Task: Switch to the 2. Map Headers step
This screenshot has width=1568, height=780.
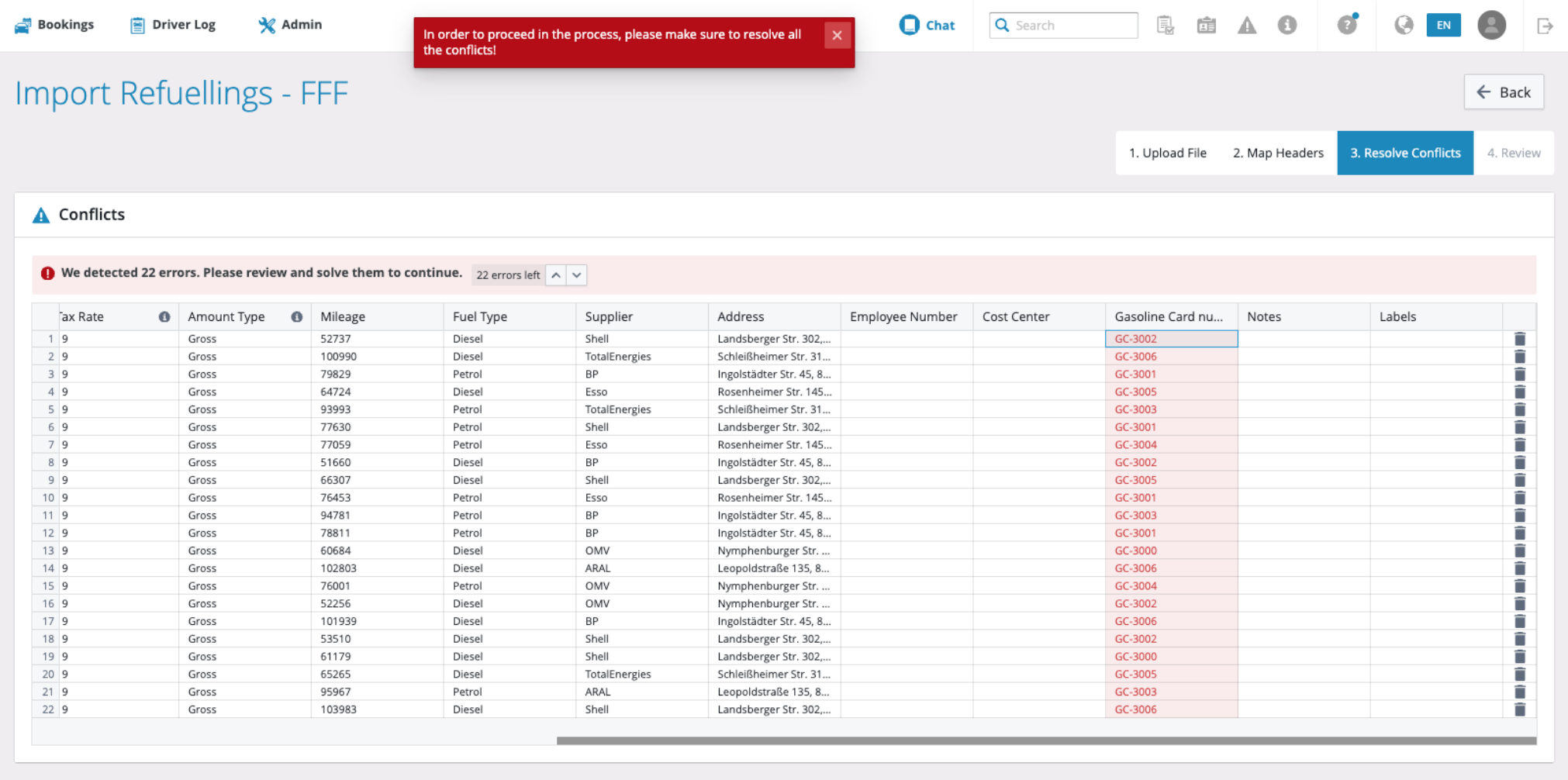Action: 1278,153
